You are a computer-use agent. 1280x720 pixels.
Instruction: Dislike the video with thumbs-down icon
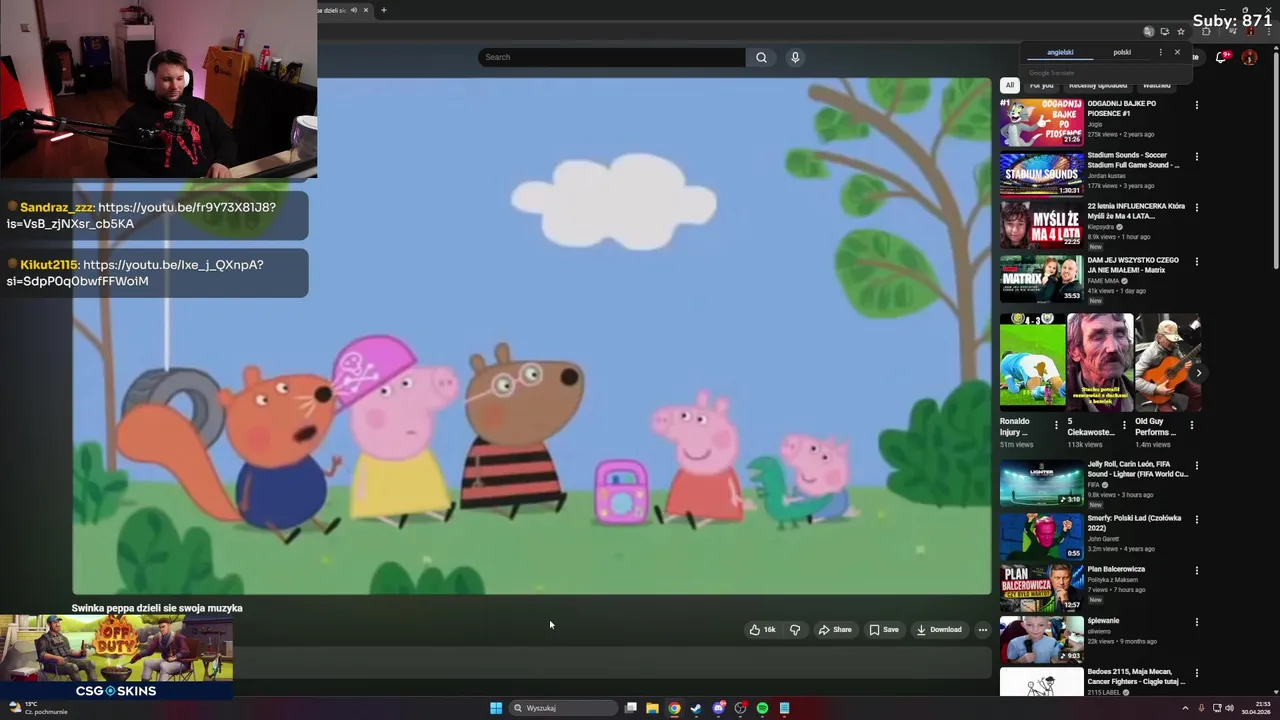coord(795,630)
